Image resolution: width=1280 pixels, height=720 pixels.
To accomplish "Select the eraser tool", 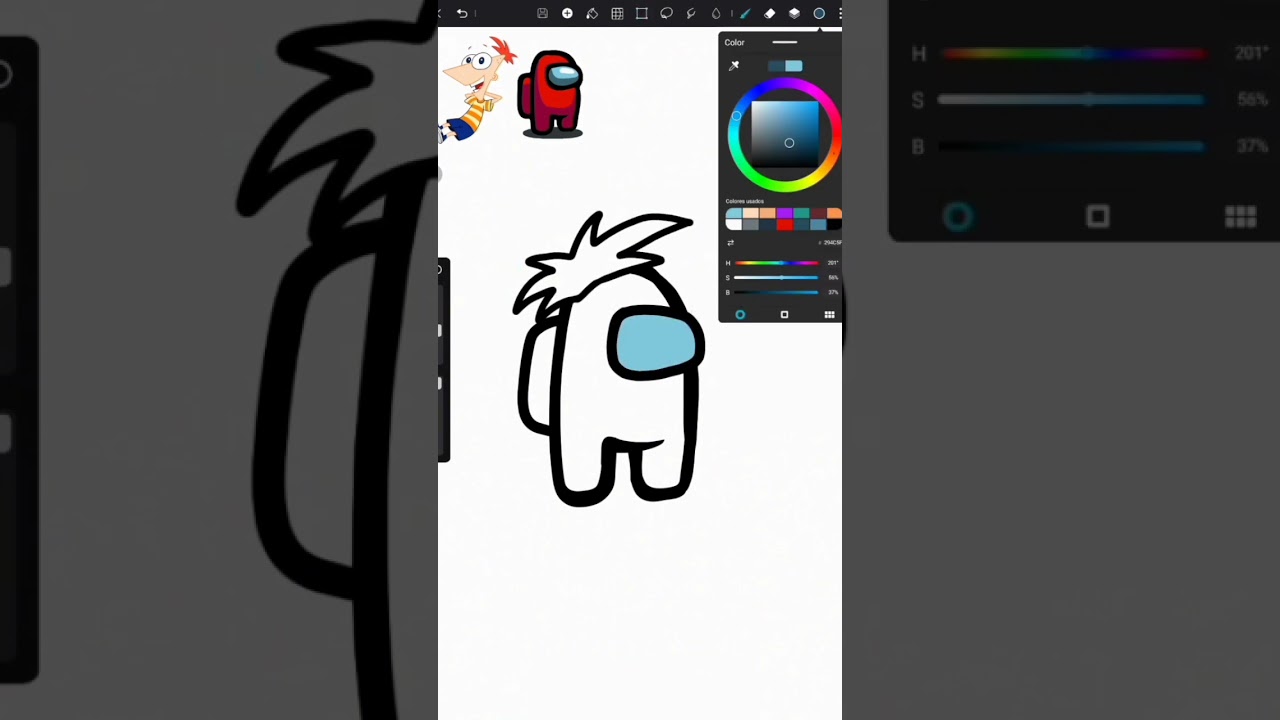I will [769, 13].
